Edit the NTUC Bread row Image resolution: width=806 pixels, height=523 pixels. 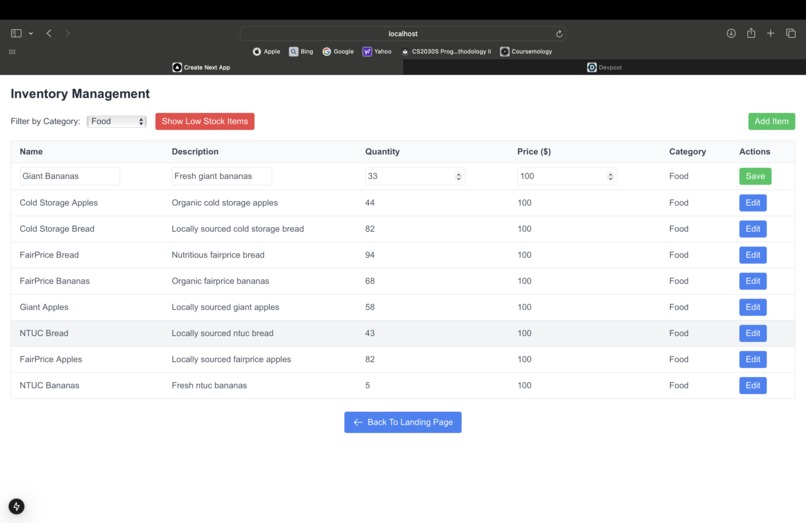pyautogui.click(x=753, y=333)
